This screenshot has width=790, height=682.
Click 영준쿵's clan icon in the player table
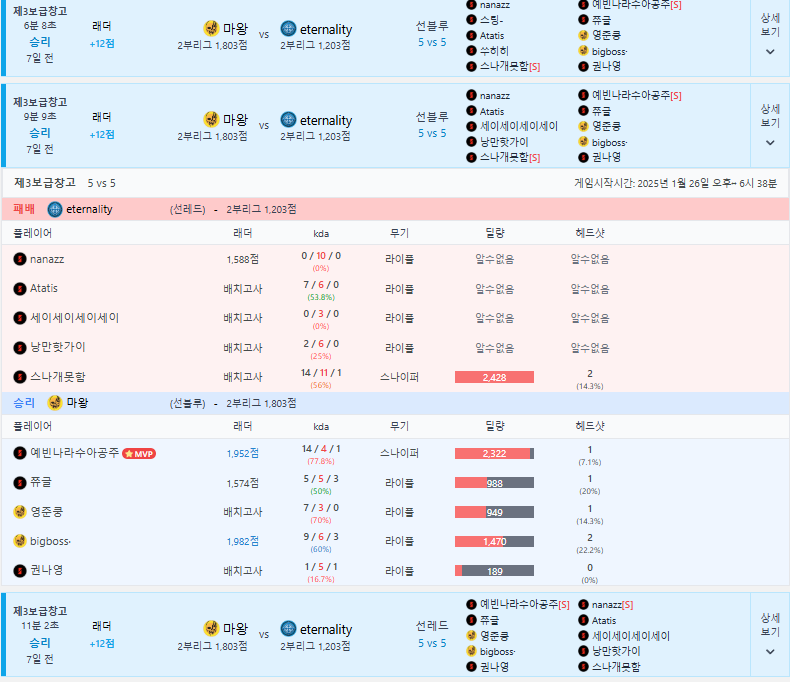(20, 511)
